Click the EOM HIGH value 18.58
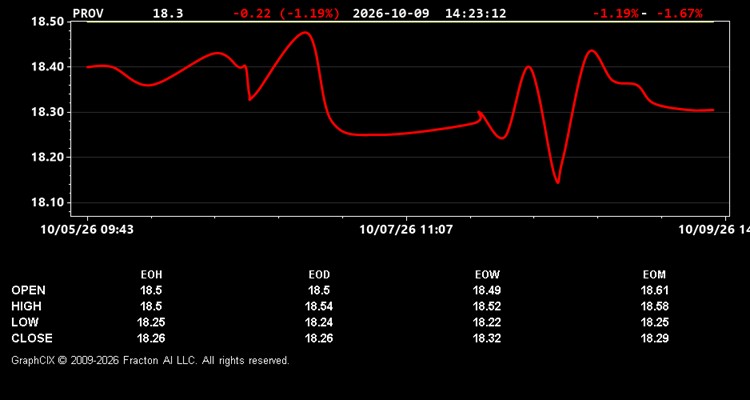Viewport: 750px width, 400px height. pos(654,306)
